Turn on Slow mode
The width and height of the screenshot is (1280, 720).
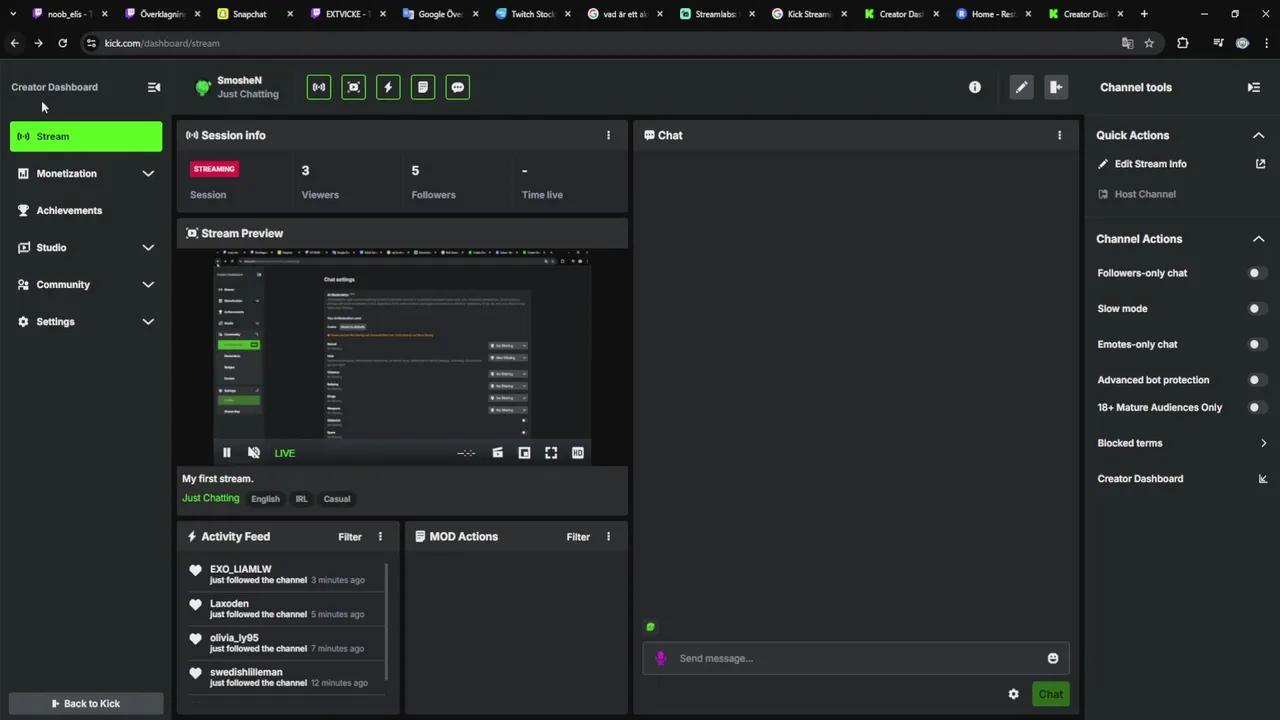[x=1258, y=309]
